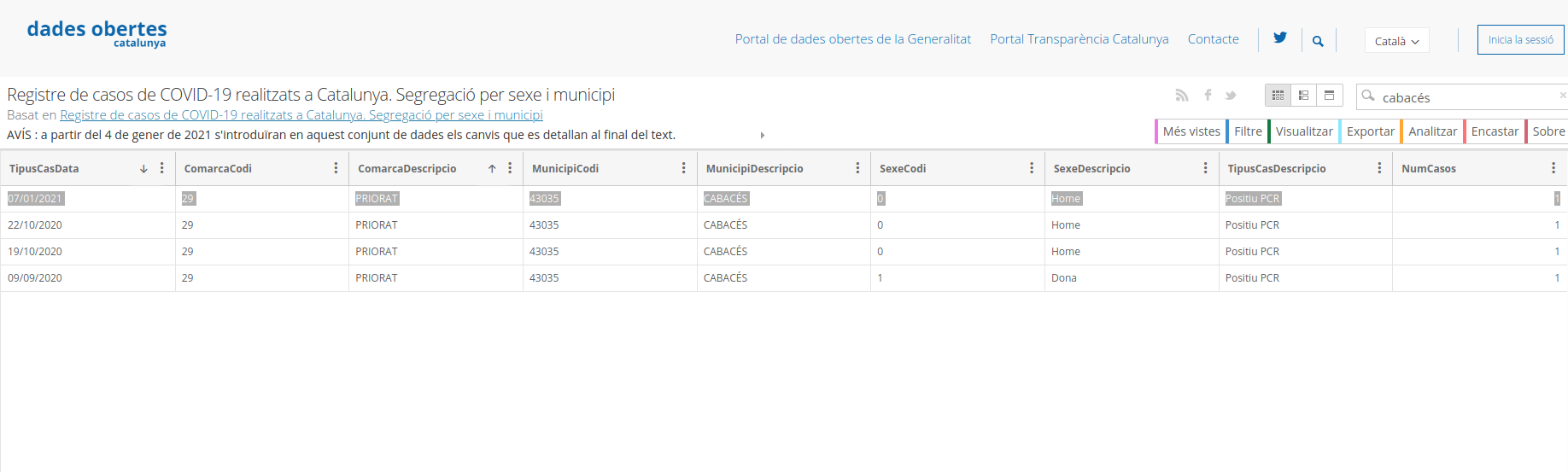Open the Portal Transparència Catalunya link
The width and height of the screenshot is (1568, 472).
1079,39
